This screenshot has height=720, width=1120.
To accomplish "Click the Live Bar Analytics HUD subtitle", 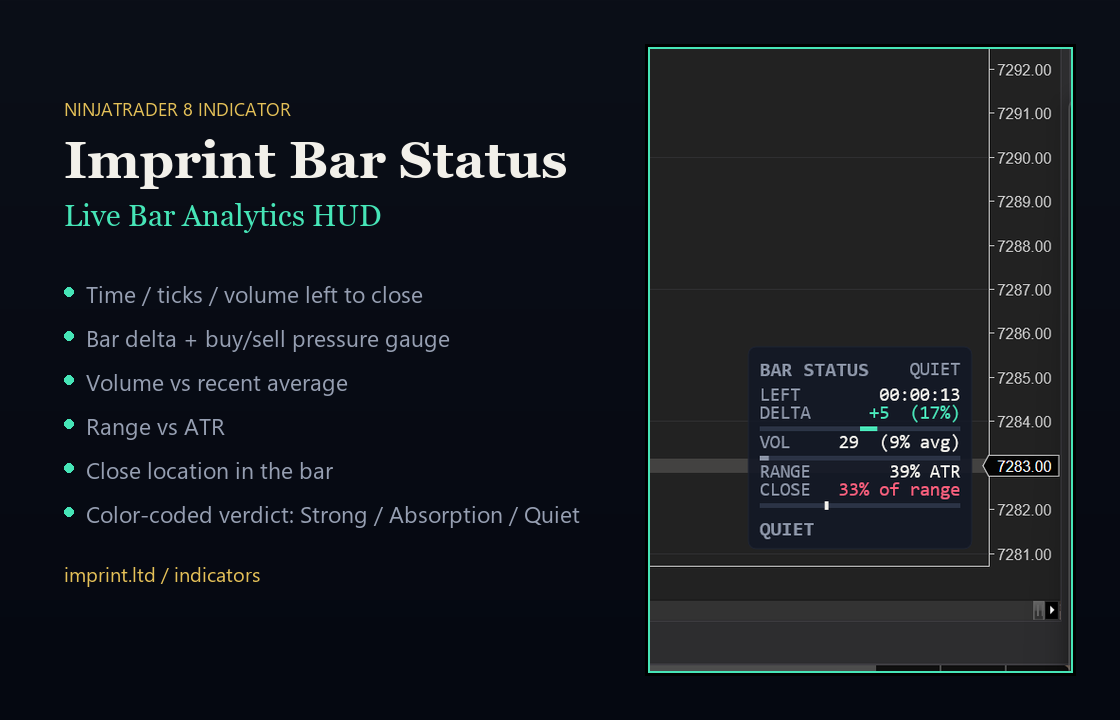I will 223,216.
